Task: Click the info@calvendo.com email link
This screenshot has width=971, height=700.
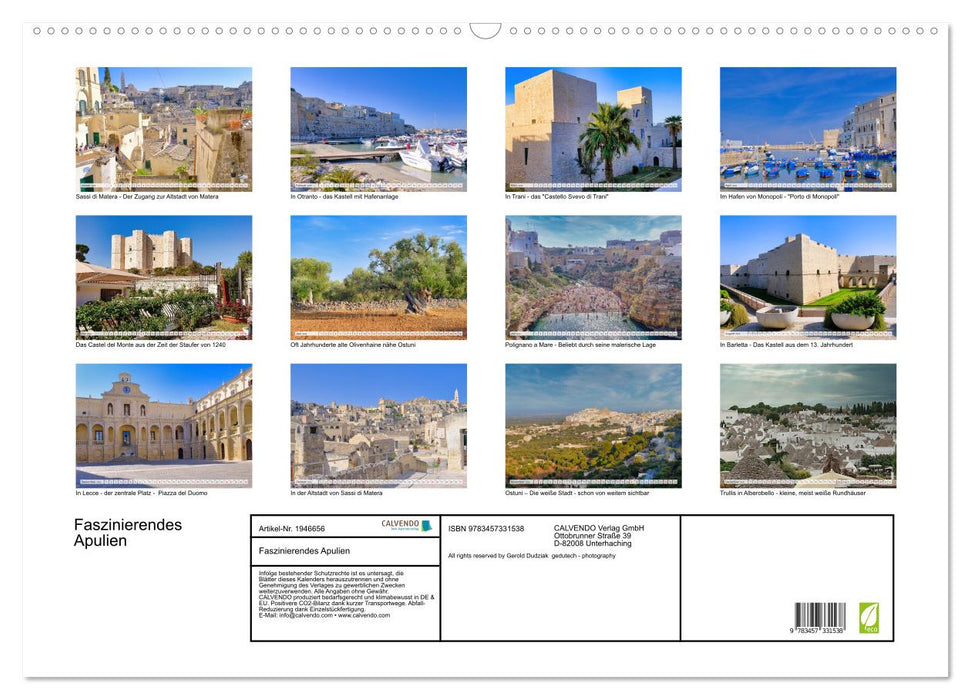Action: (x=301, y=617)
